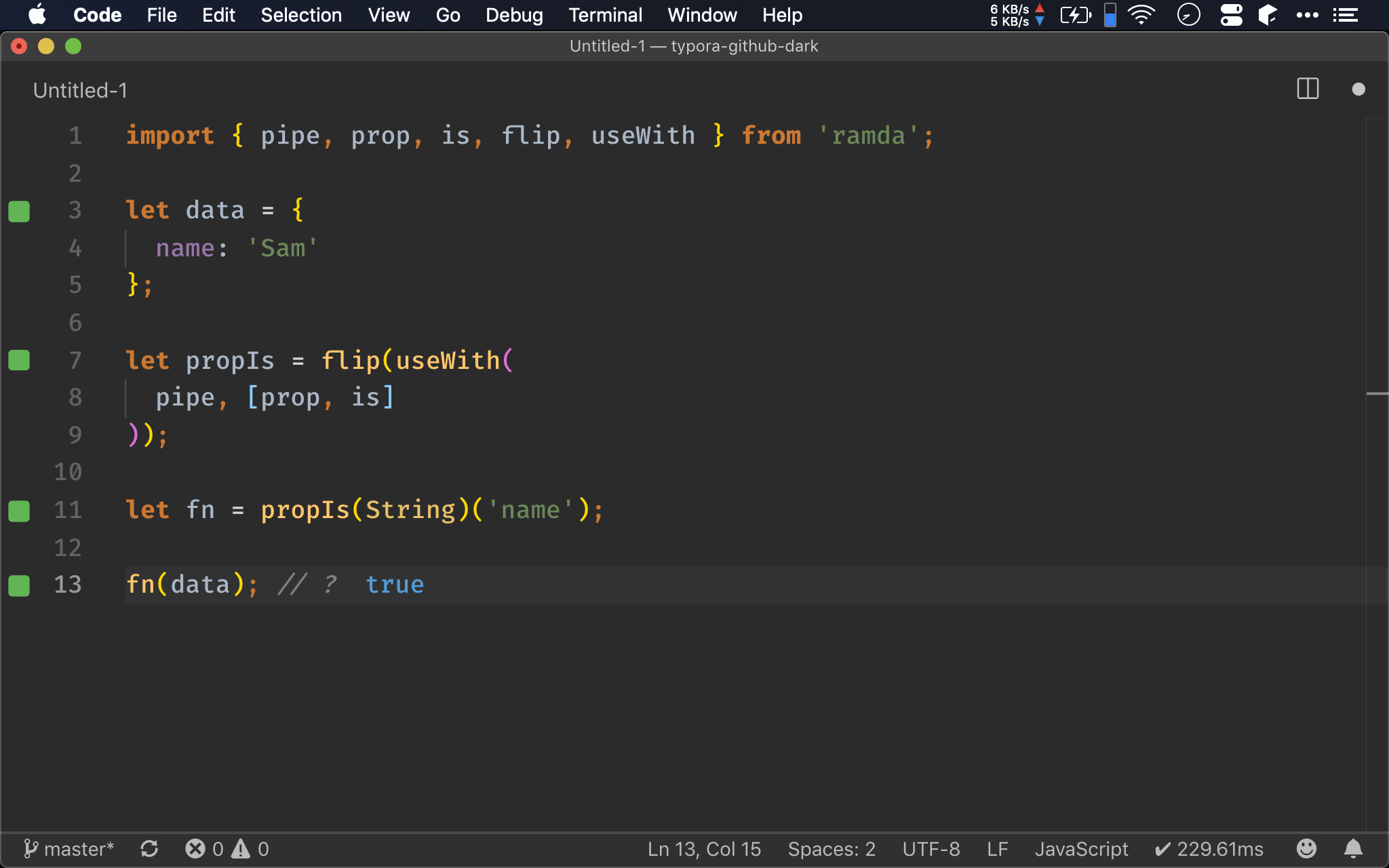Open the Window menu

pos(702,15)
